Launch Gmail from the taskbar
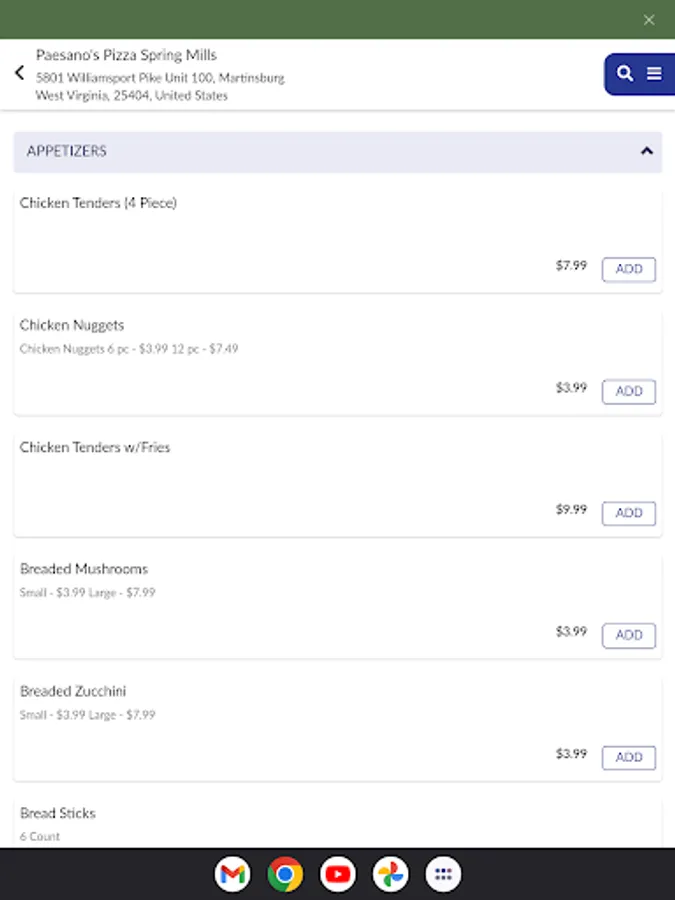The height and width of the screenshot is (900, 675). [232, 873]
